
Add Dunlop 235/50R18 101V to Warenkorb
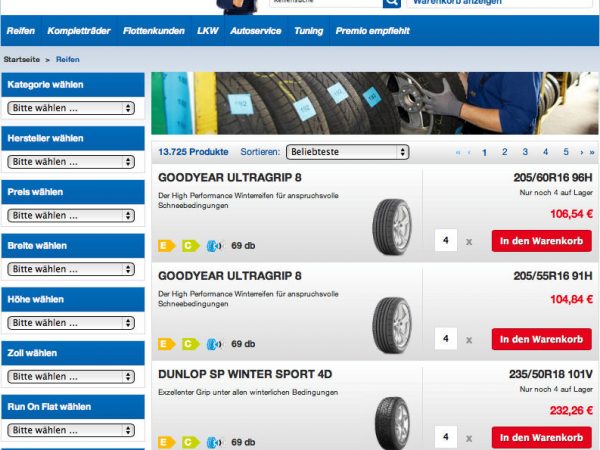coord(541,437)
